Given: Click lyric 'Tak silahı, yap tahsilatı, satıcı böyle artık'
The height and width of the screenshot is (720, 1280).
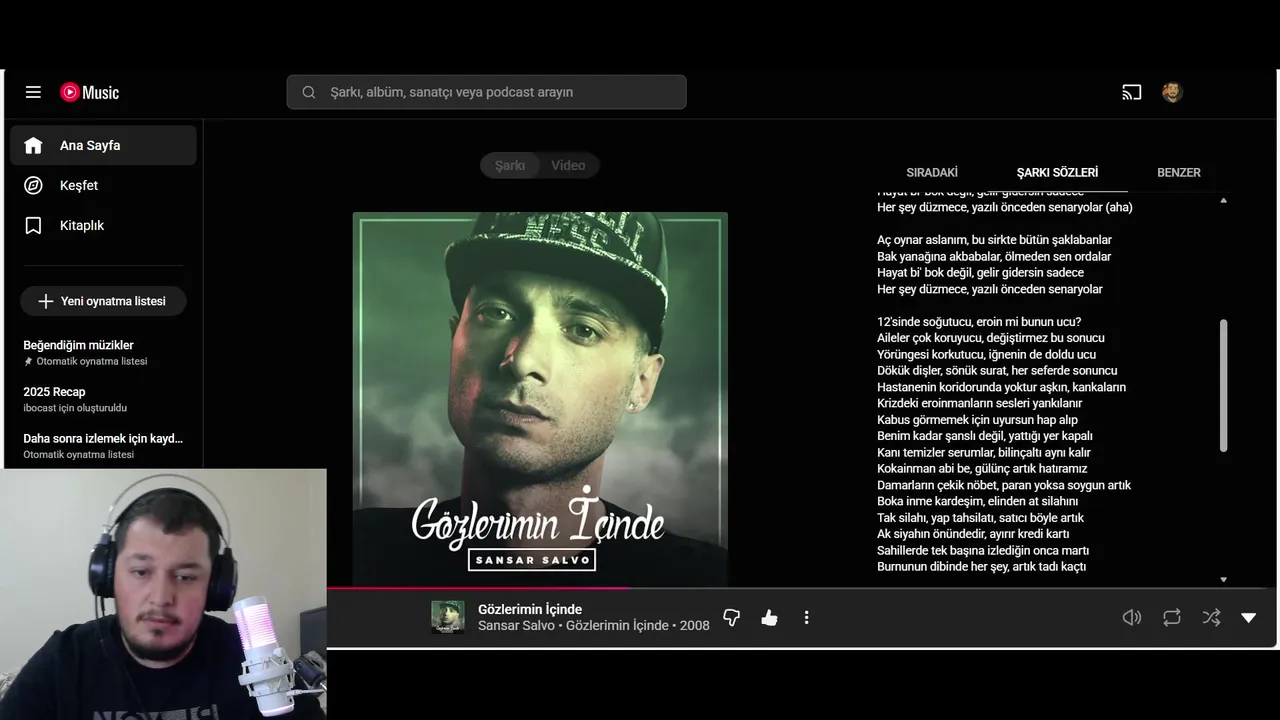Looking at the screenshot, I should 980,518.
